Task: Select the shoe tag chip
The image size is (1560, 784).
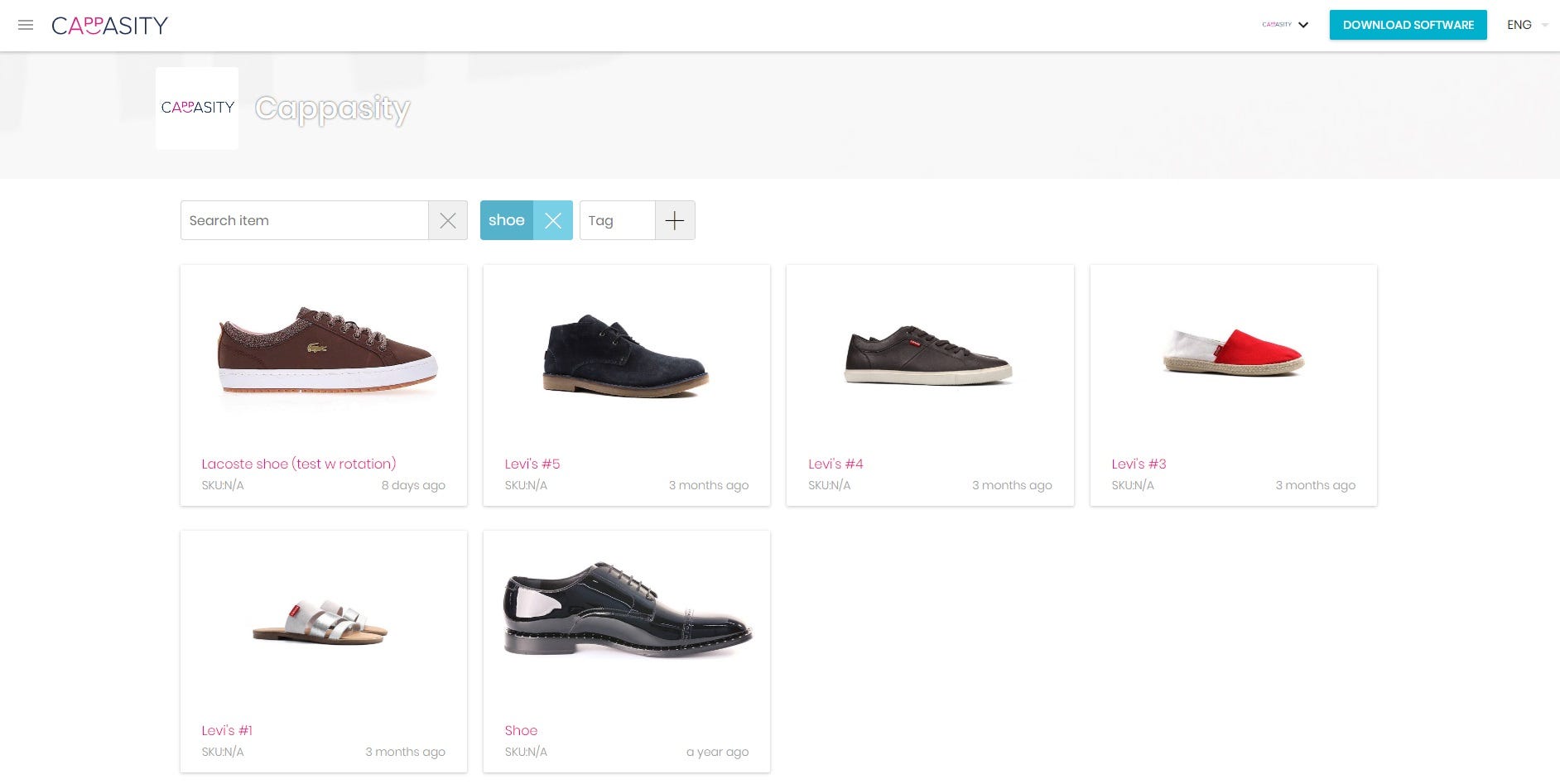Action: click(507, 220)
